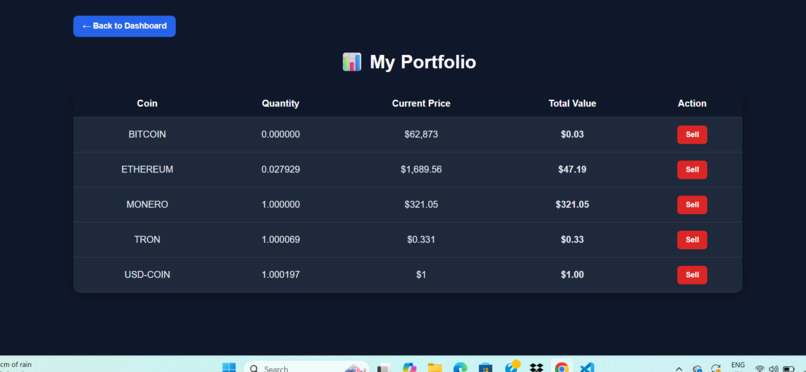Viewport: 806px width, 372px height.
Task: Click the bar chart icon beside My Portfolio
Action: click(x=352, y=62)
